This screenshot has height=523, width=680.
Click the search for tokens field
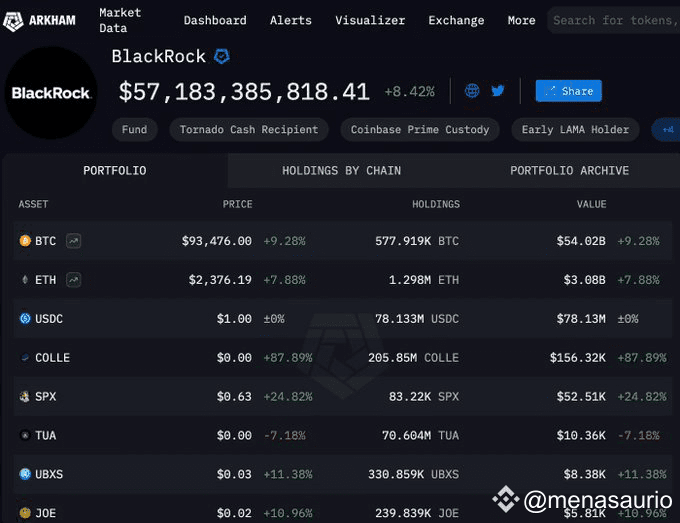click(x=612, y=20)
